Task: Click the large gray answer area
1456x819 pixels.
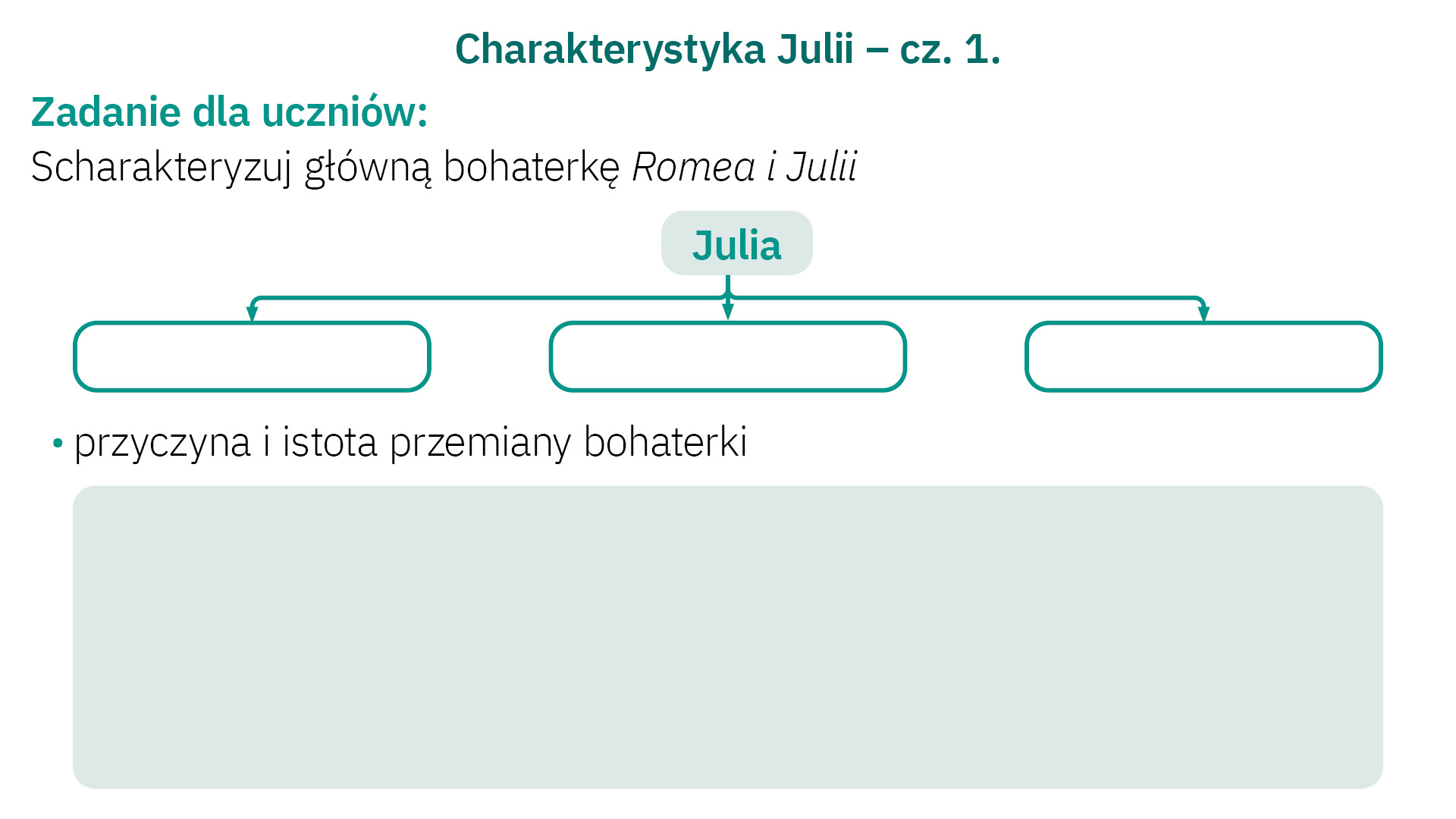Action: [728, 637]
